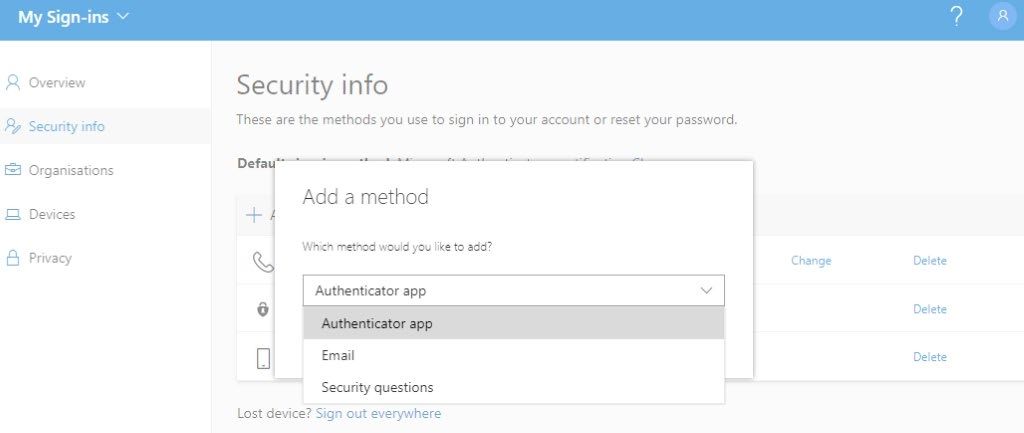Click Change link for phone method
Screen dimensions: 1024x433
coord(811,261)
